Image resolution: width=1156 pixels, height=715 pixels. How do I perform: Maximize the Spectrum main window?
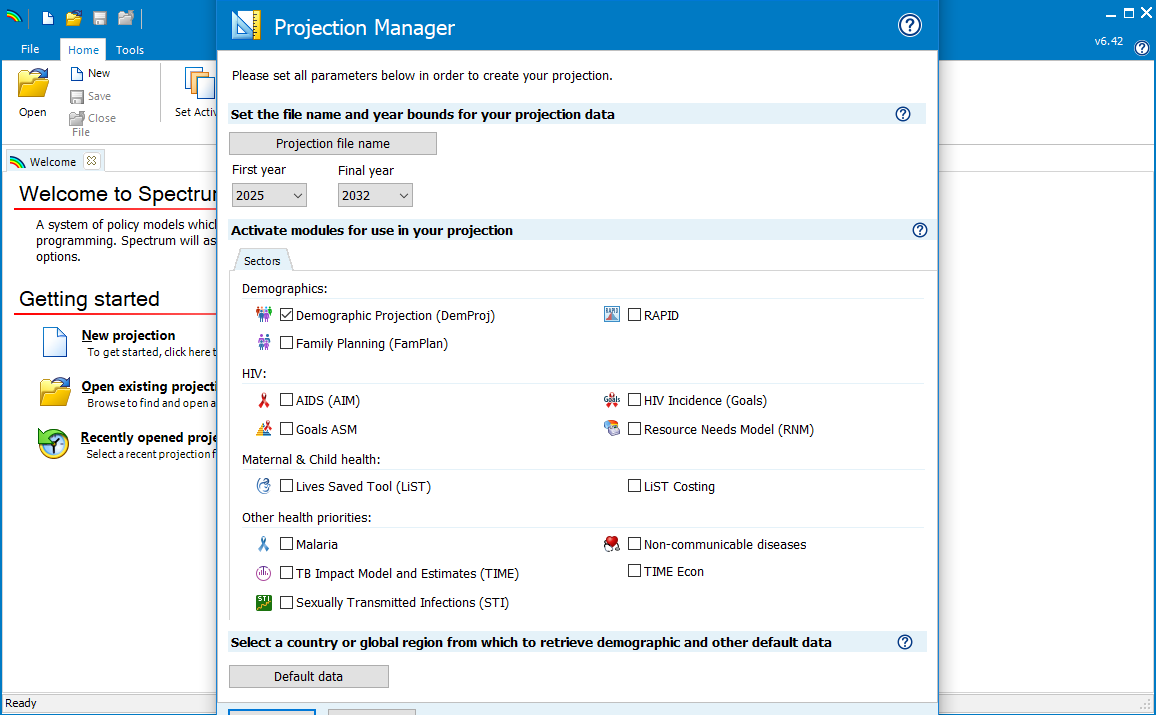tap(1129, 13)
